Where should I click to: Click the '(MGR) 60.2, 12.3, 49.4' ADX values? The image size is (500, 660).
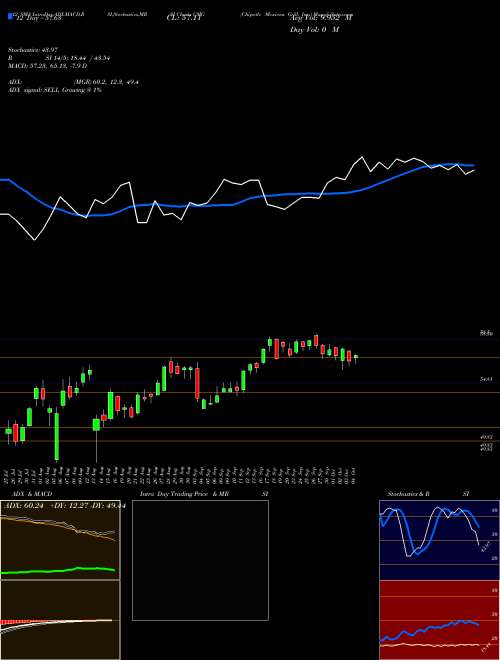tap(106, 82)
